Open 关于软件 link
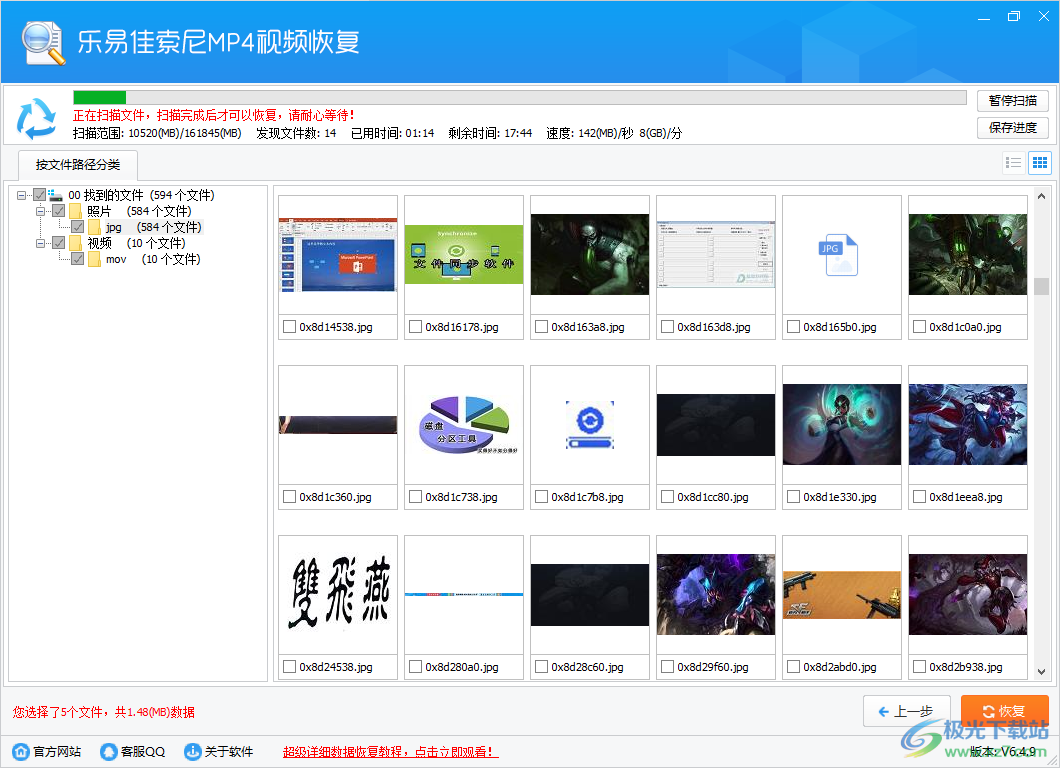 pyautogui.click(x=228, y=752)
